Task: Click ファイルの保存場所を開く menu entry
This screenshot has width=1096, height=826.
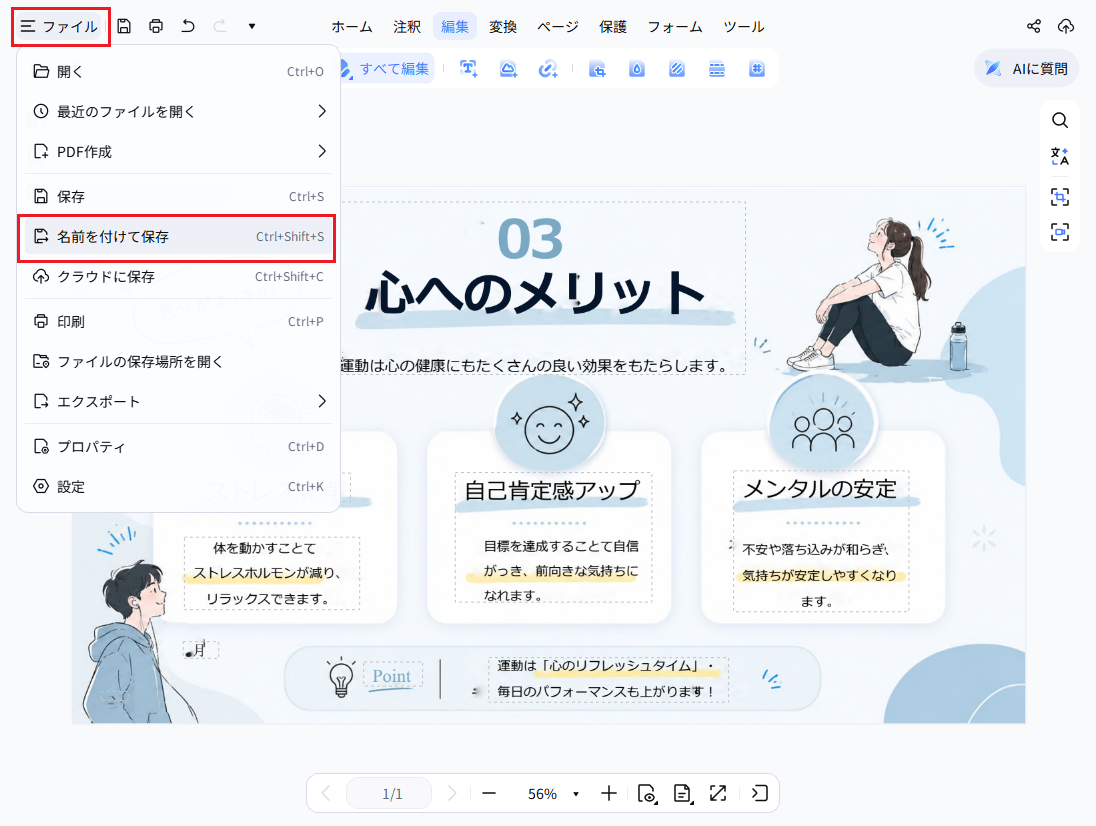Action: (x=178, y=361)
